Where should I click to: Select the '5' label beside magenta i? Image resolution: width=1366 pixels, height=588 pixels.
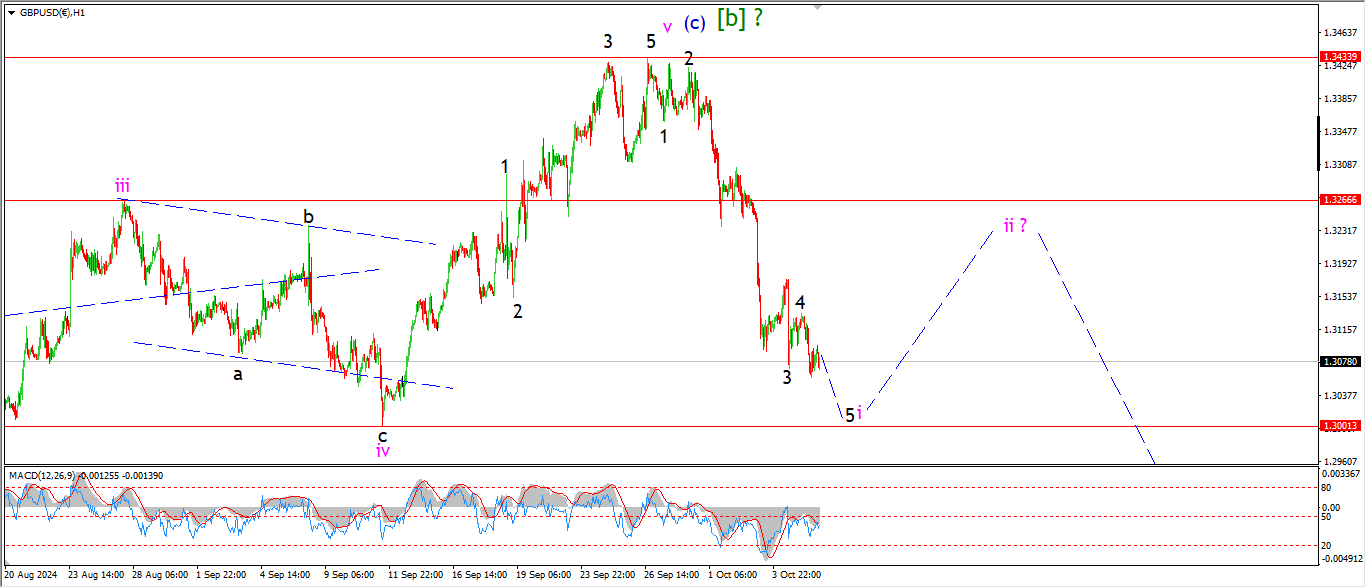coord(849,414)
